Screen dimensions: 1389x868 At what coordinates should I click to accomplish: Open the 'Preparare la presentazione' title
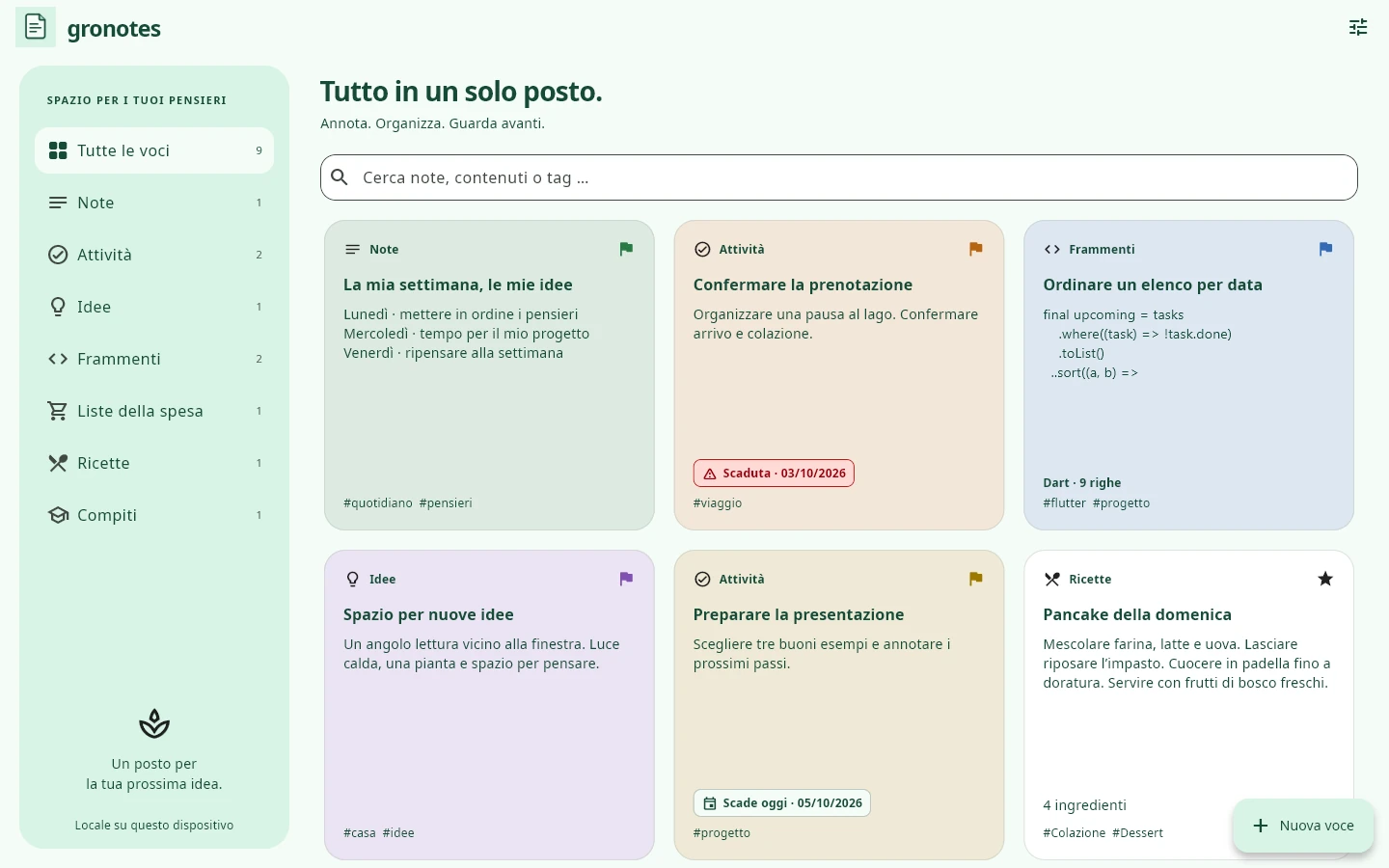pyautogui.click(x=799, y=614)
